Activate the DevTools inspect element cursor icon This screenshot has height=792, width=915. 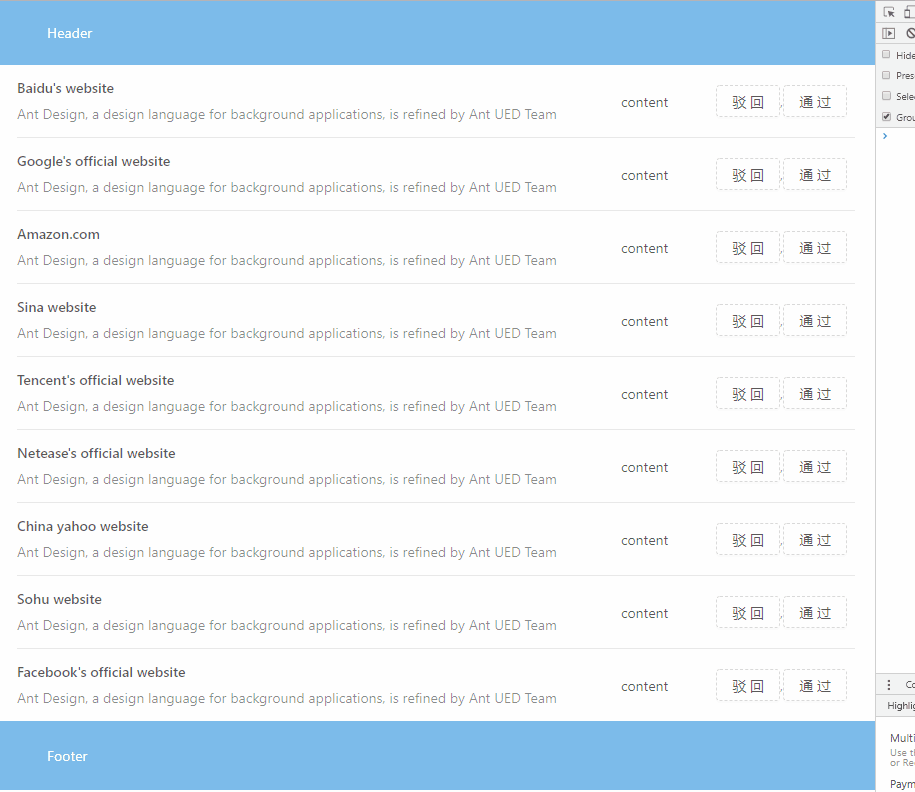click(889, 12)
